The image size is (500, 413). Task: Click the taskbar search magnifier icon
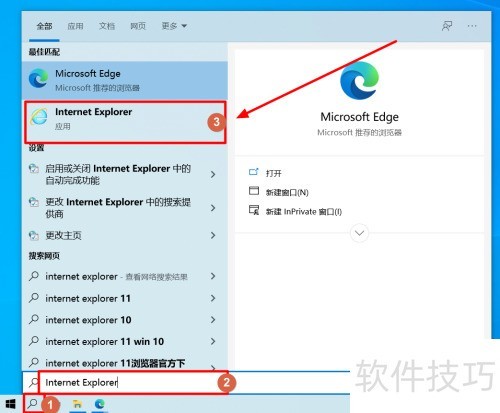33,404
